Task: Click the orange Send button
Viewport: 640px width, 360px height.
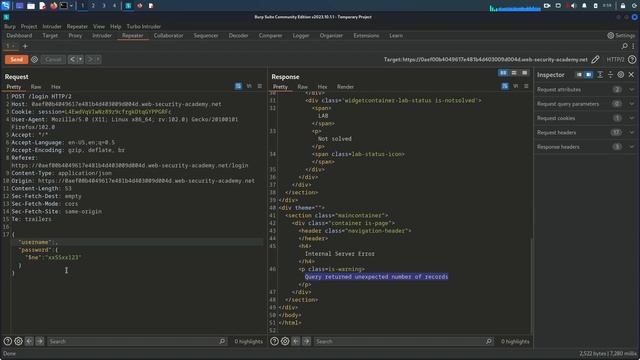Action: [x=16, y=59]
